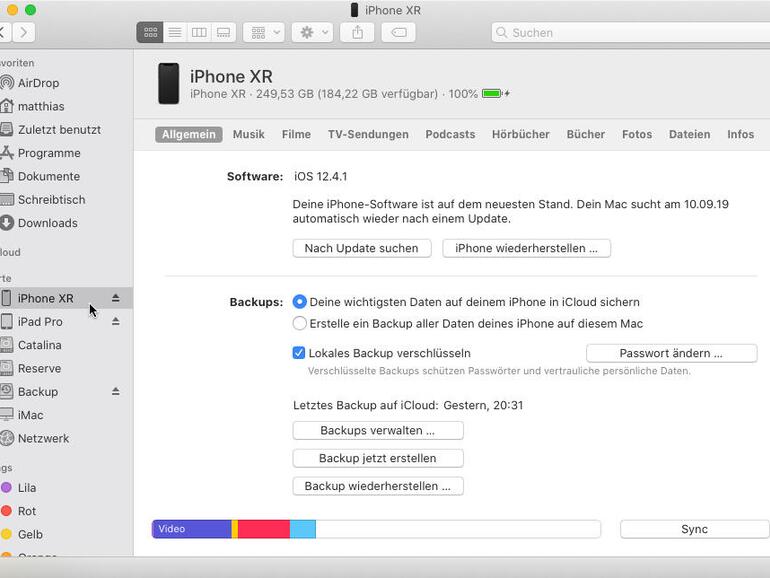Switch to the Allgemein tab
770x578 pixels.
coord(189,135)
